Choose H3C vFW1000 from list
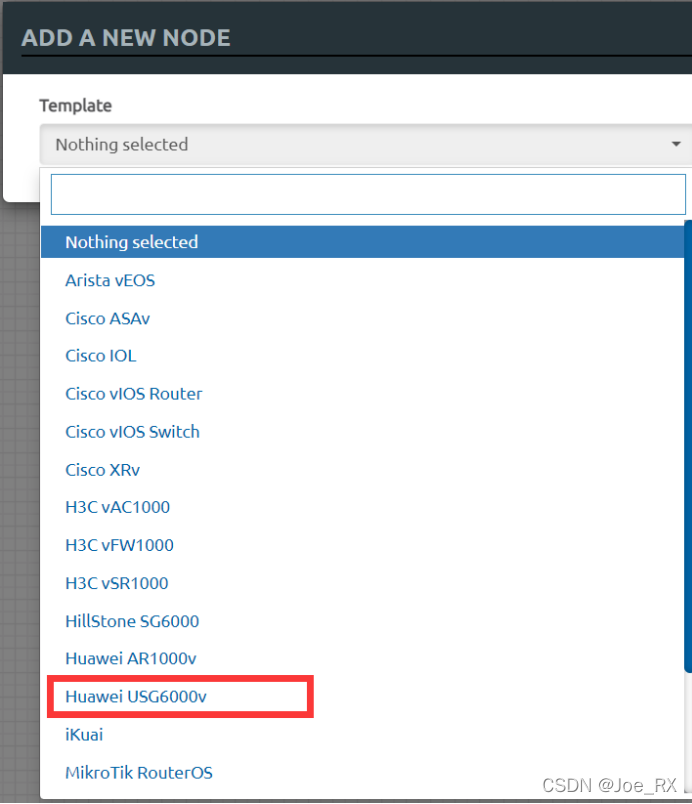The height and width of the screenshot is (804, 692). [363, 545]
